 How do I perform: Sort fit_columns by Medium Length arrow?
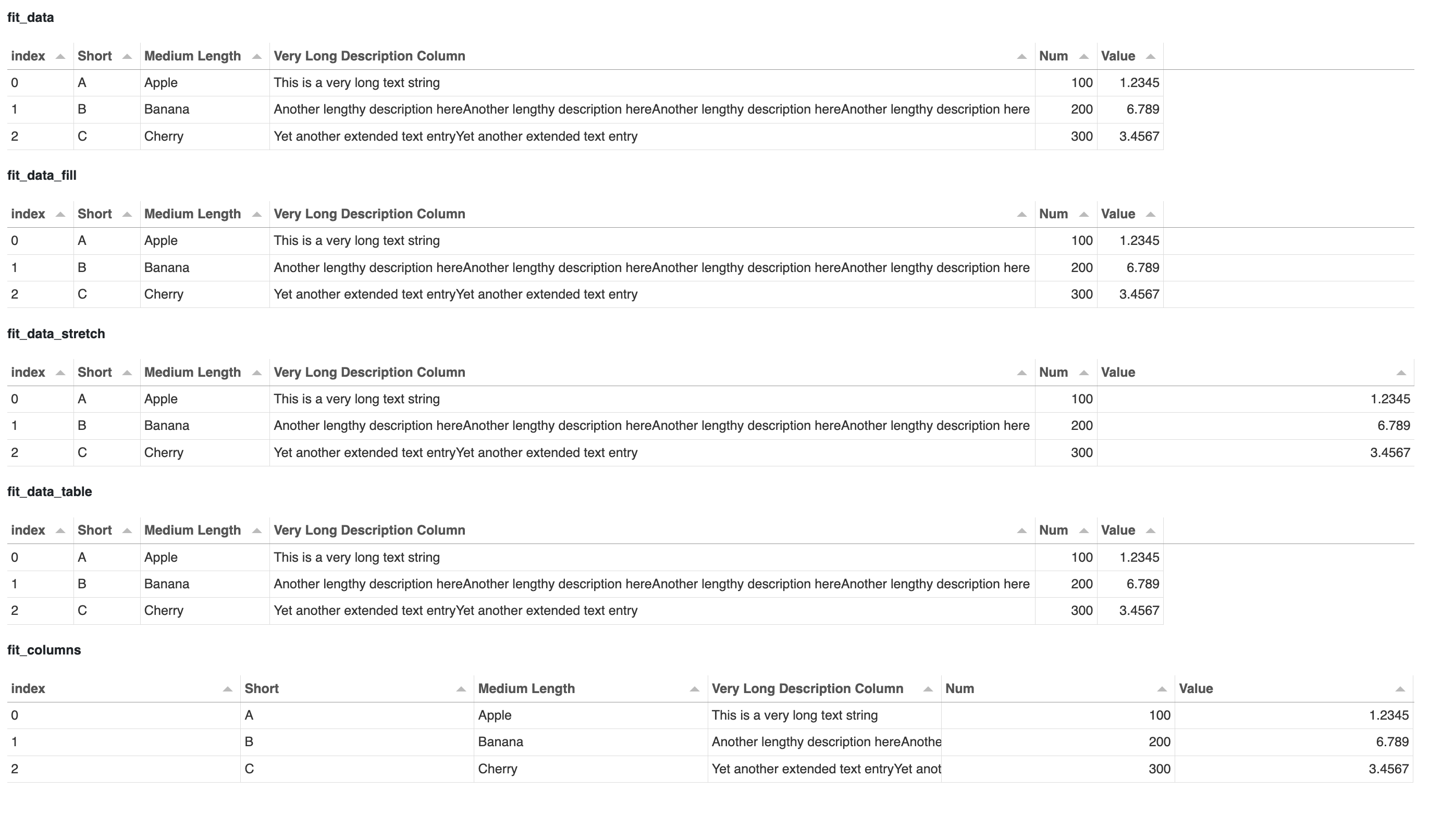pos(694,689)
